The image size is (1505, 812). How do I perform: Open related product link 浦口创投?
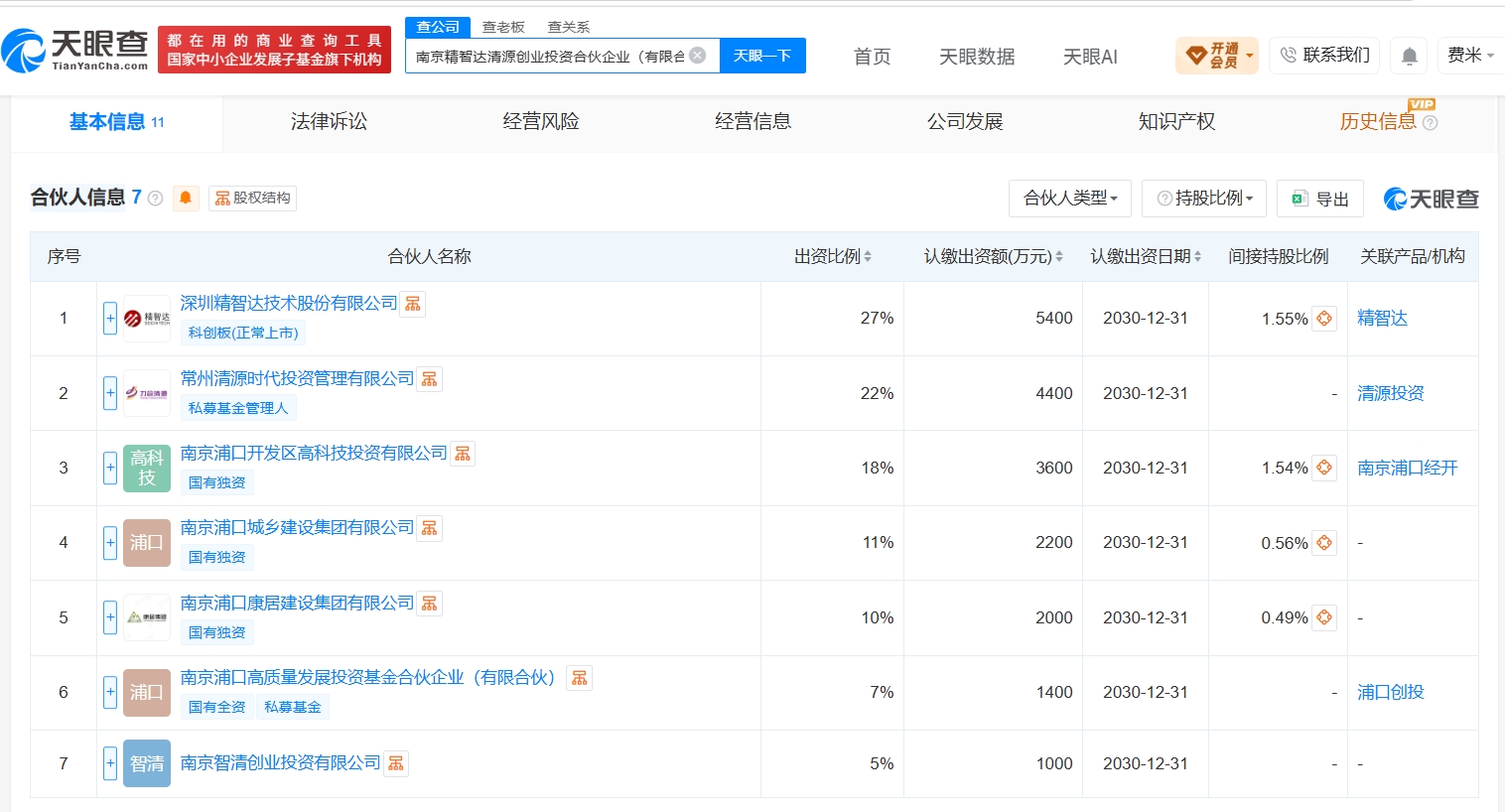pos(1391,692)
